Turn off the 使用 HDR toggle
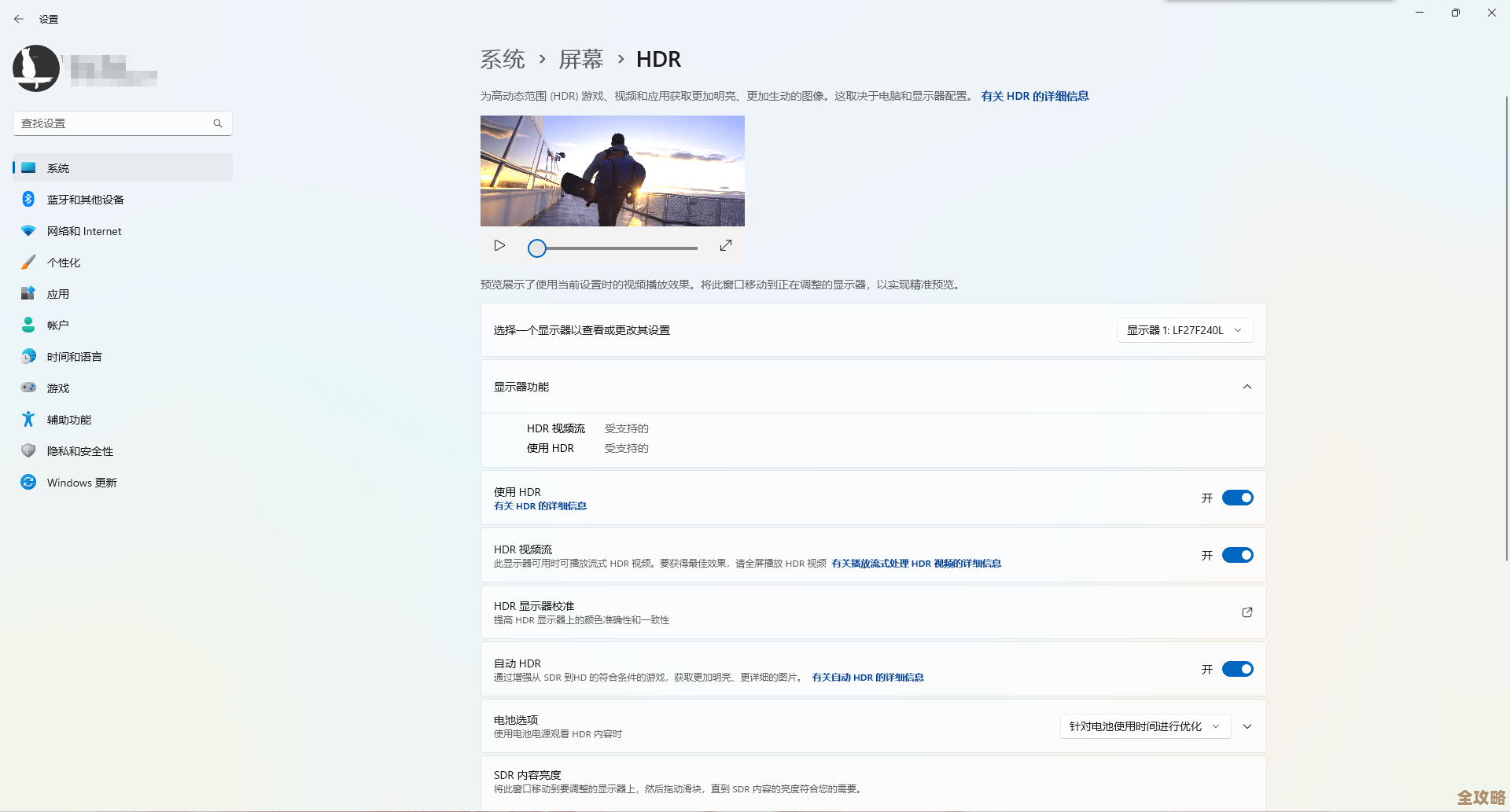Image resolution: width=1510 pixels, height=812 pixels. coord(1237,497)
